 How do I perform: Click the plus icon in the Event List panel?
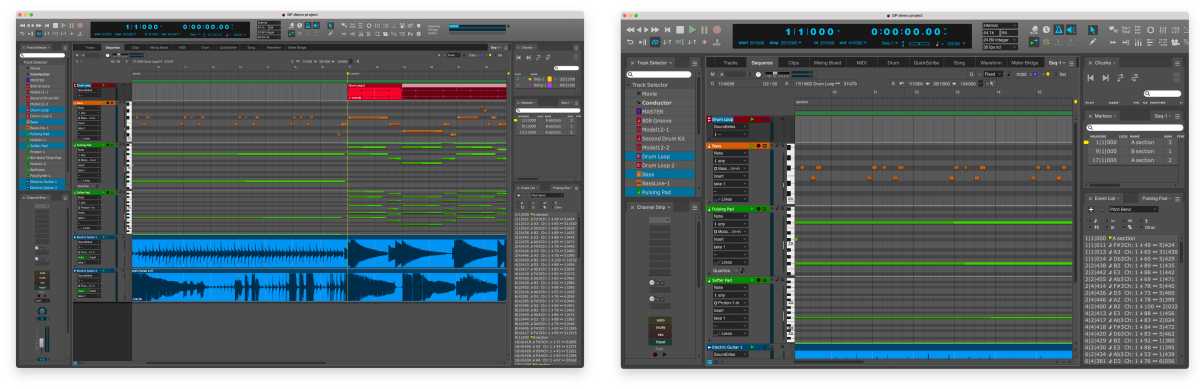pos(1092,209)
